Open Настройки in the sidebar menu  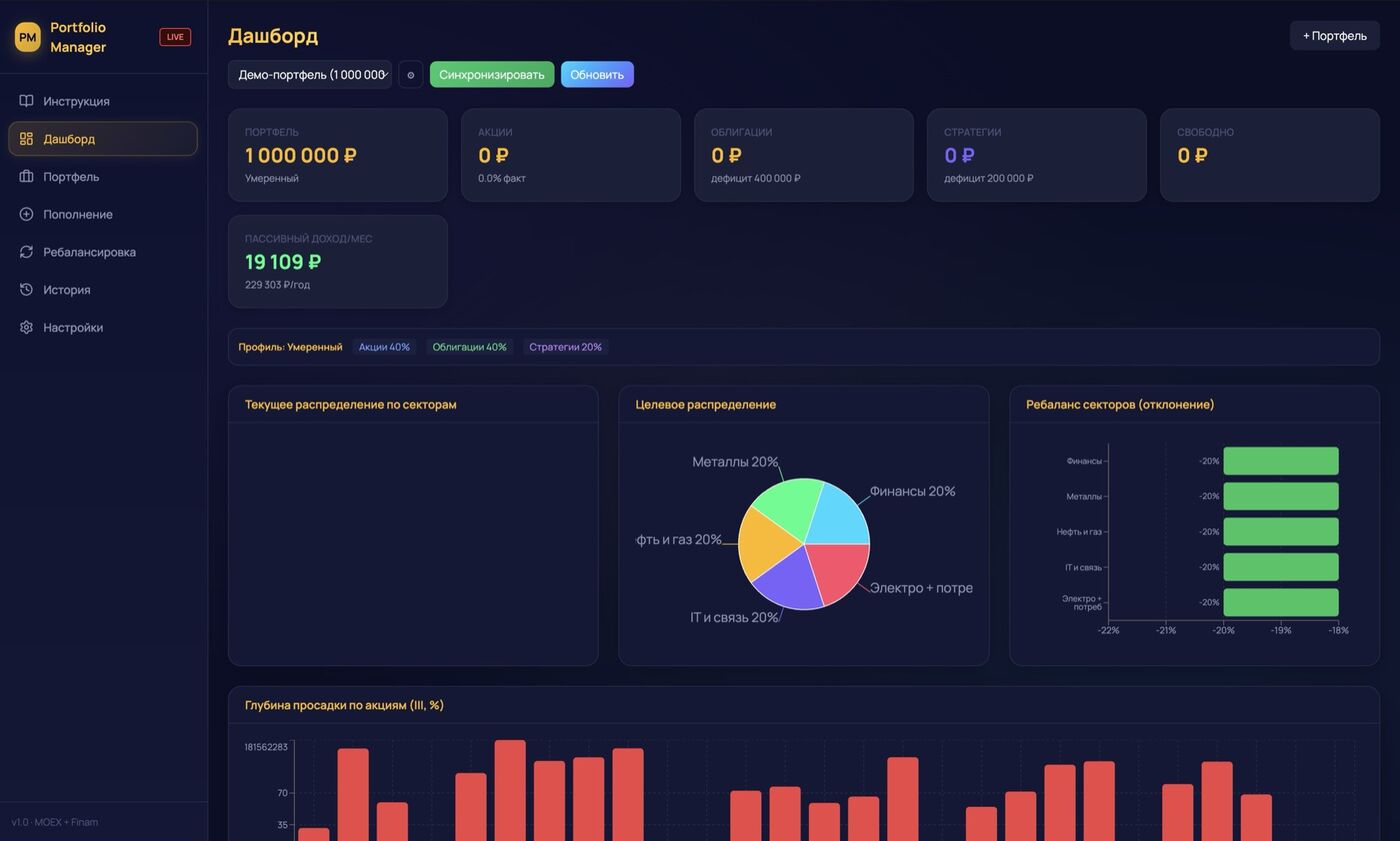103,327
